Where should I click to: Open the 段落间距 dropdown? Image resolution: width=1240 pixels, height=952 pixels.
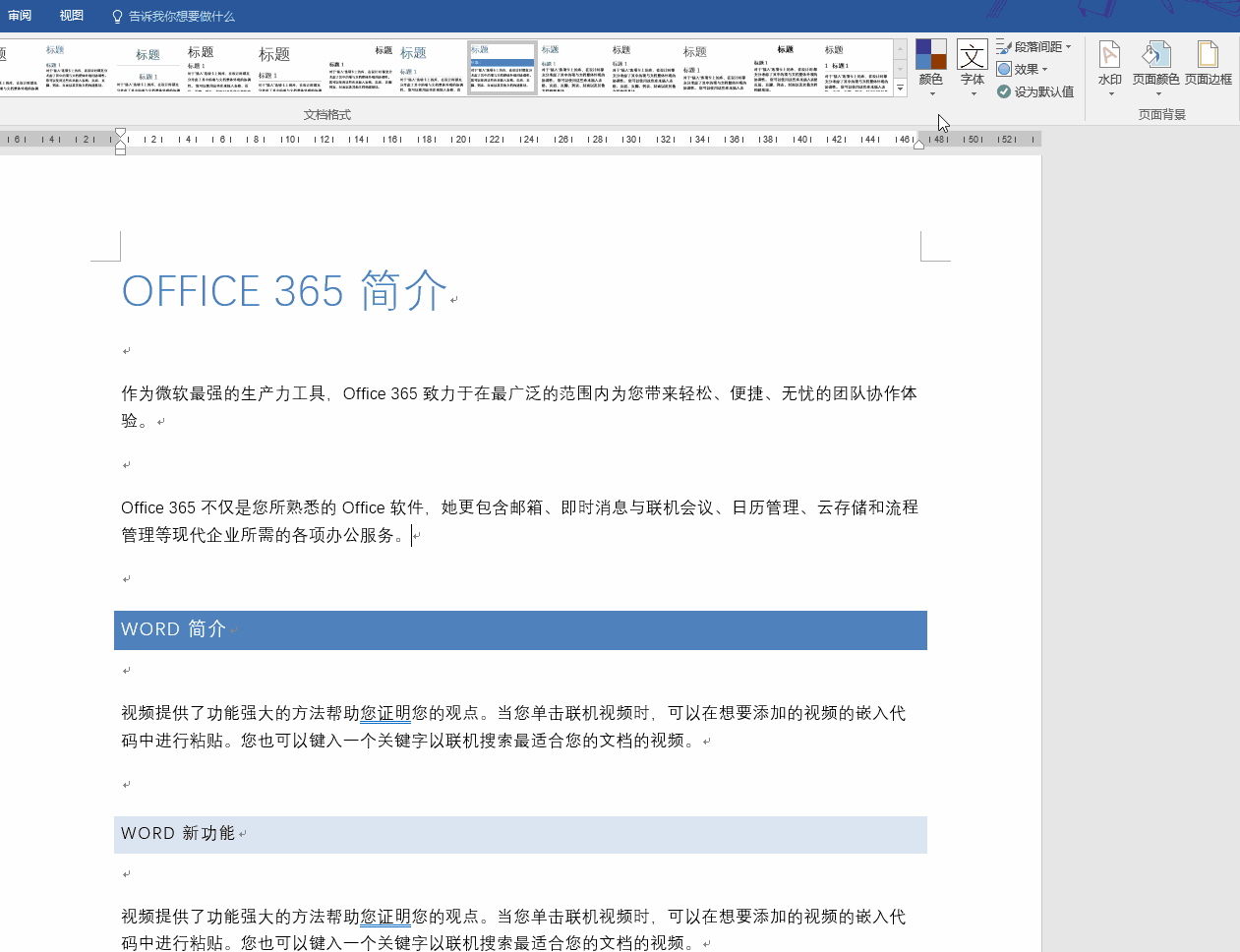pos(1033,46)
